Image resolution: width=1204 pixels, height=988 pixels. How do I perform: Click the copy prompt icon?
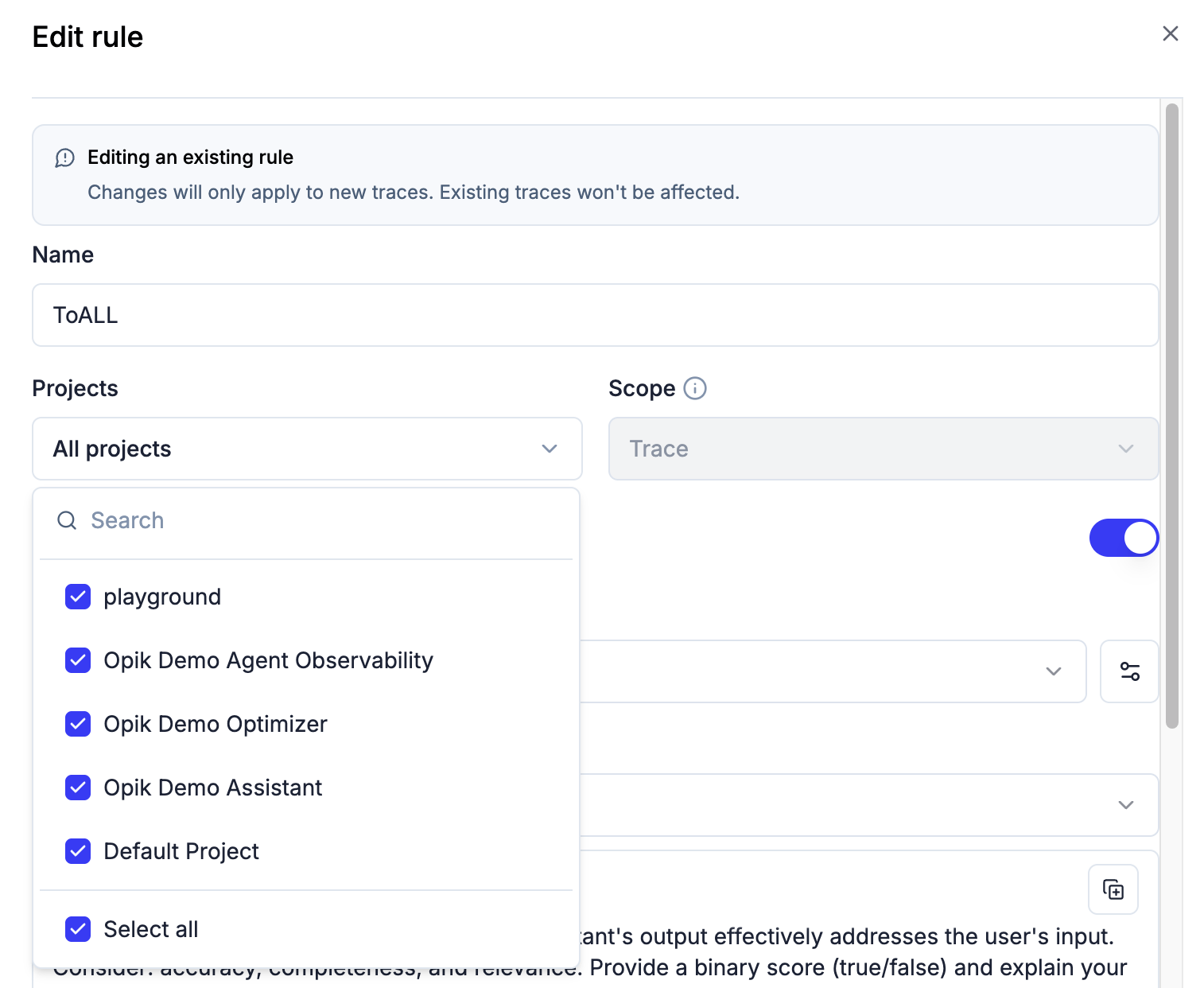tap(1113, 889)
